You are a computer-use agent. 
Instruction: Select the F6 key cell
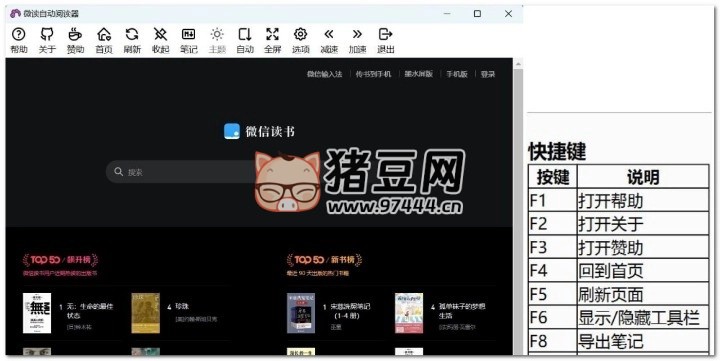click(552, 317)
